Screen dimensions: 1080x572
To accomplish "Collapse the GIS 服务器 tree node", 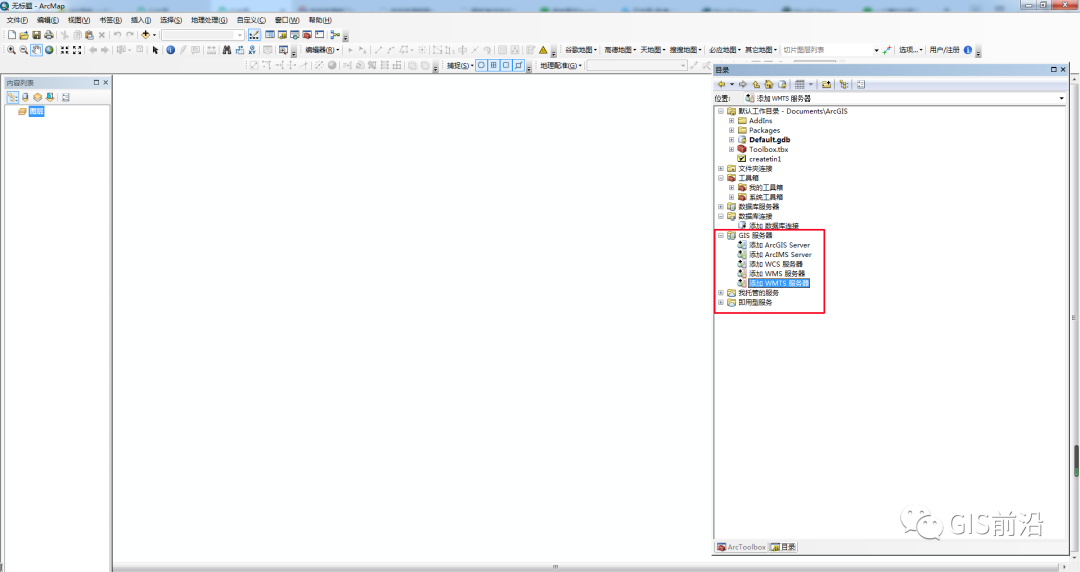I will pyautogui.click(x=721, y=235).
